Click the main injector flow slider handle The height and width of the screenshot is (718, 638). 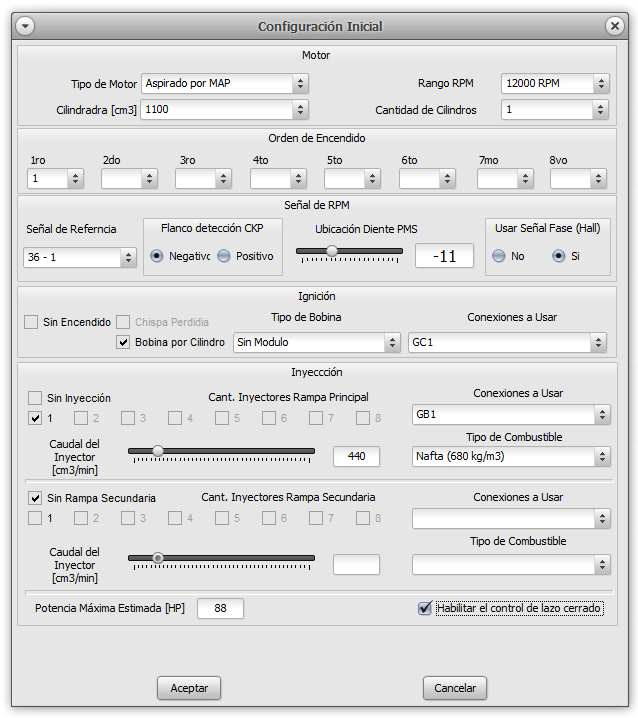[x=158, y=451]
